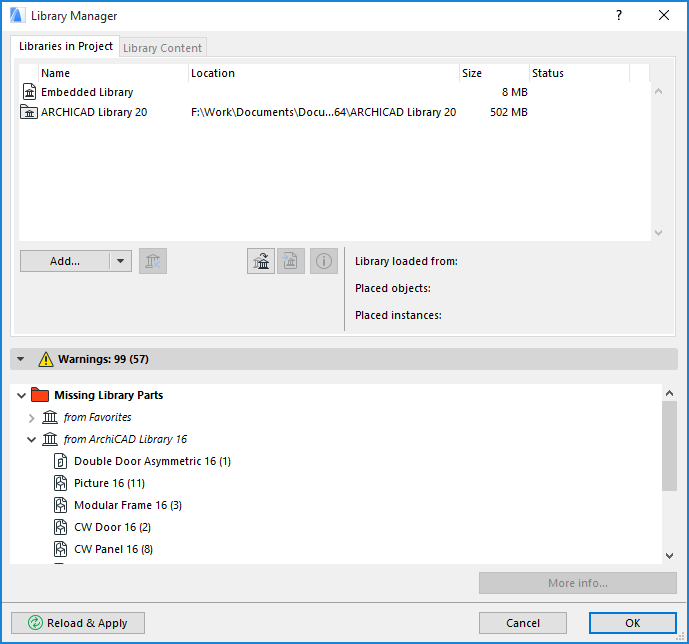Screen dimensions: 689x644
Task: Click the yellow warning triangle icon
Action: click(x=46, y=359)
